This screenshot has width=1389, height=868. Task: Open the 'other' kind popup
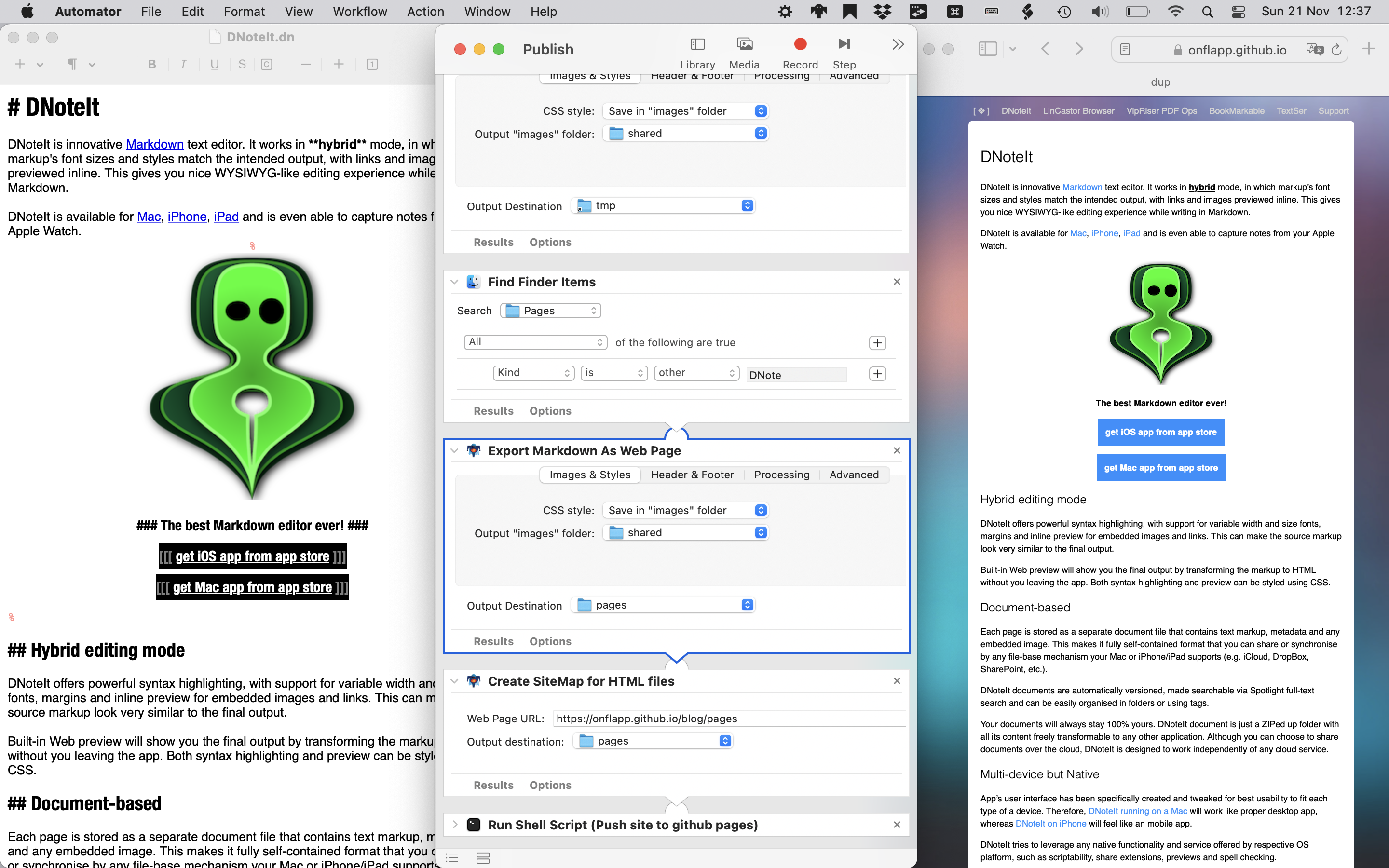[696, 373]
